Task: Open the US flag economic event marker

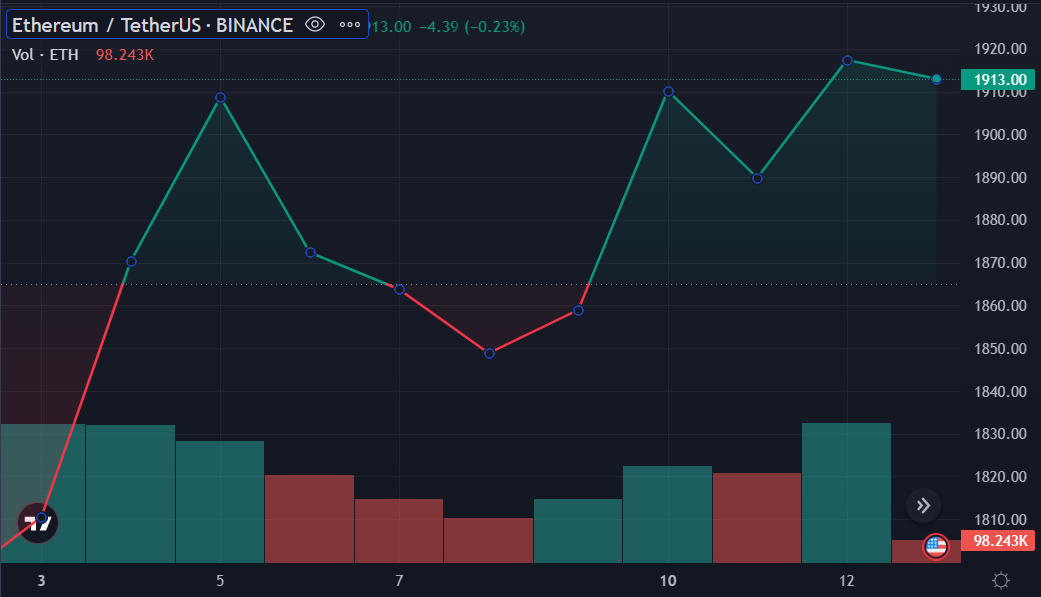Action: (x=936, y=546)
